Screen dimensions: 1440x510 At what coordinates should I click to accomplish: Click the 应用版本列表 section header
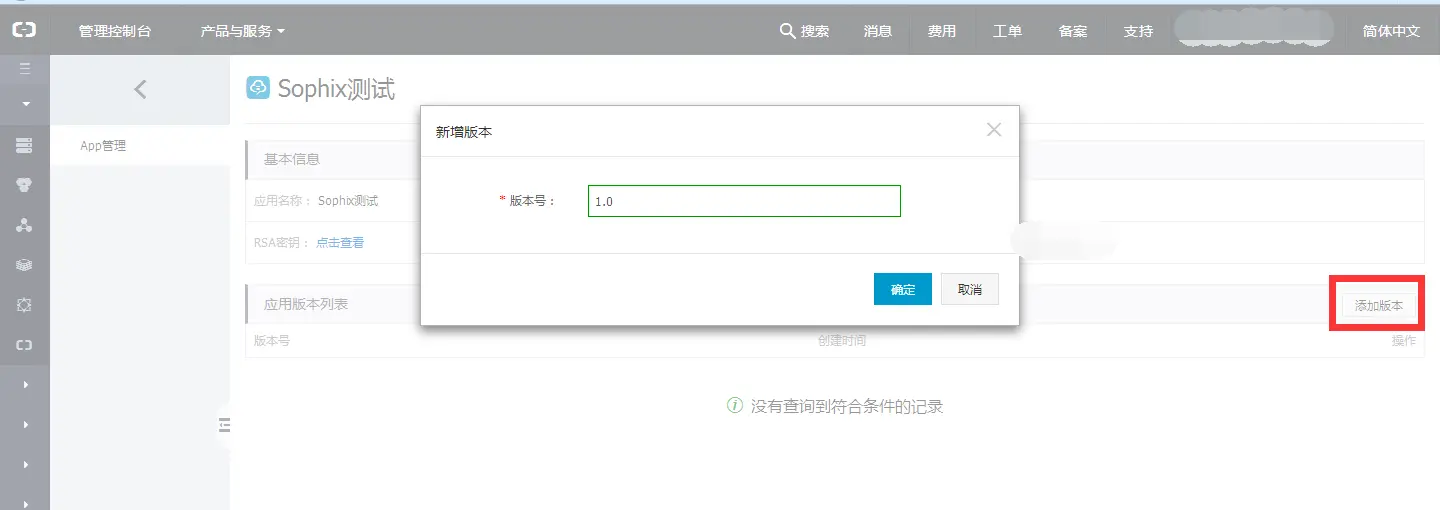click(x=306, y=304)
